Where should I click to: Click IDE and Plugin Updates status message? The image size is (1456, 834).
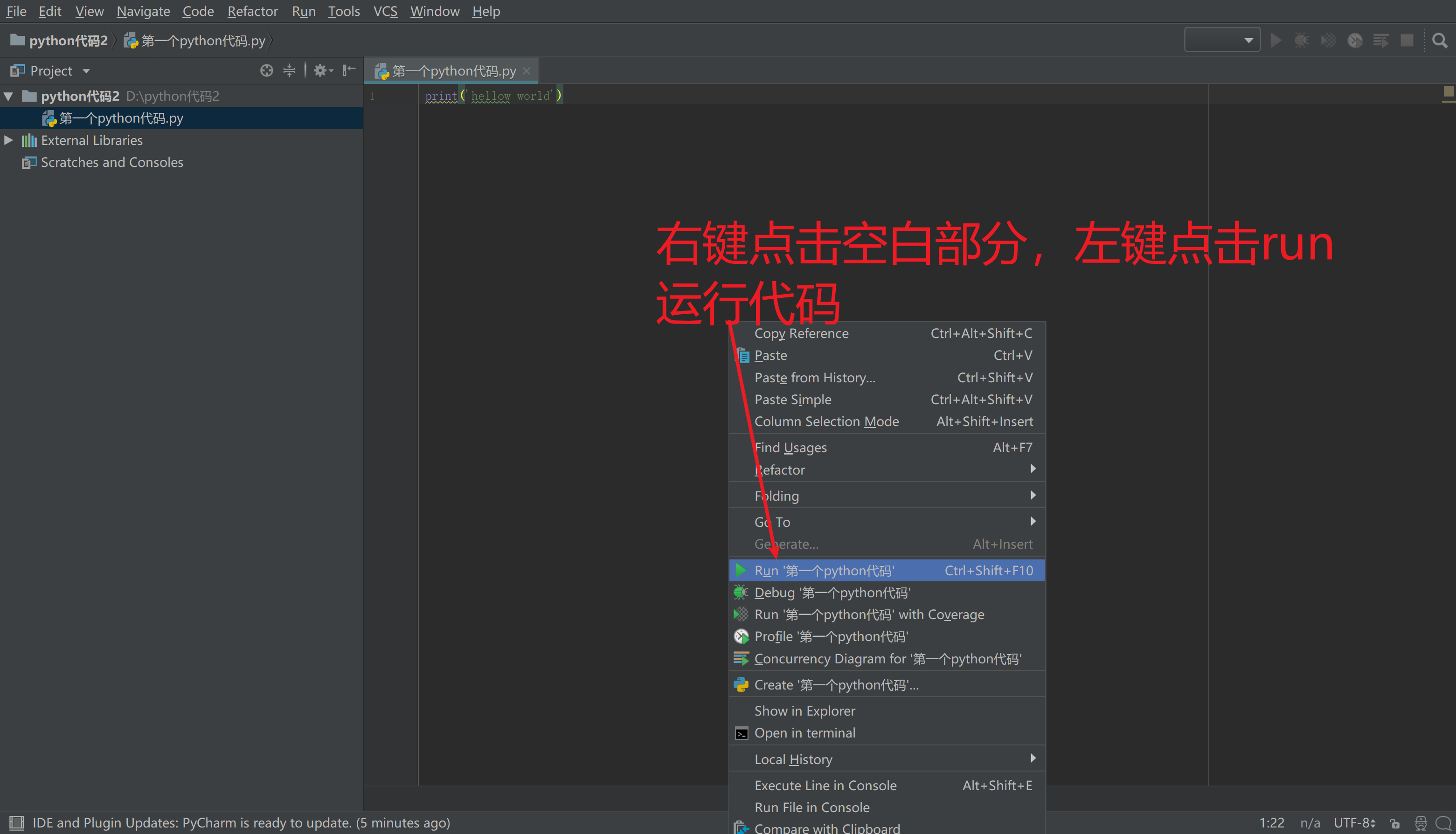coord(241,823)
